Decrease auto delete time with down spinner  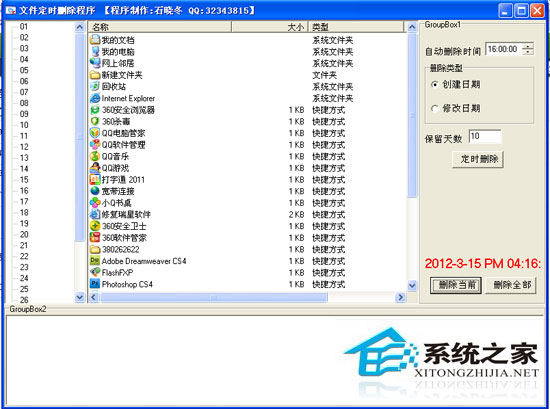pyautogui.click(x=528, y=52)
